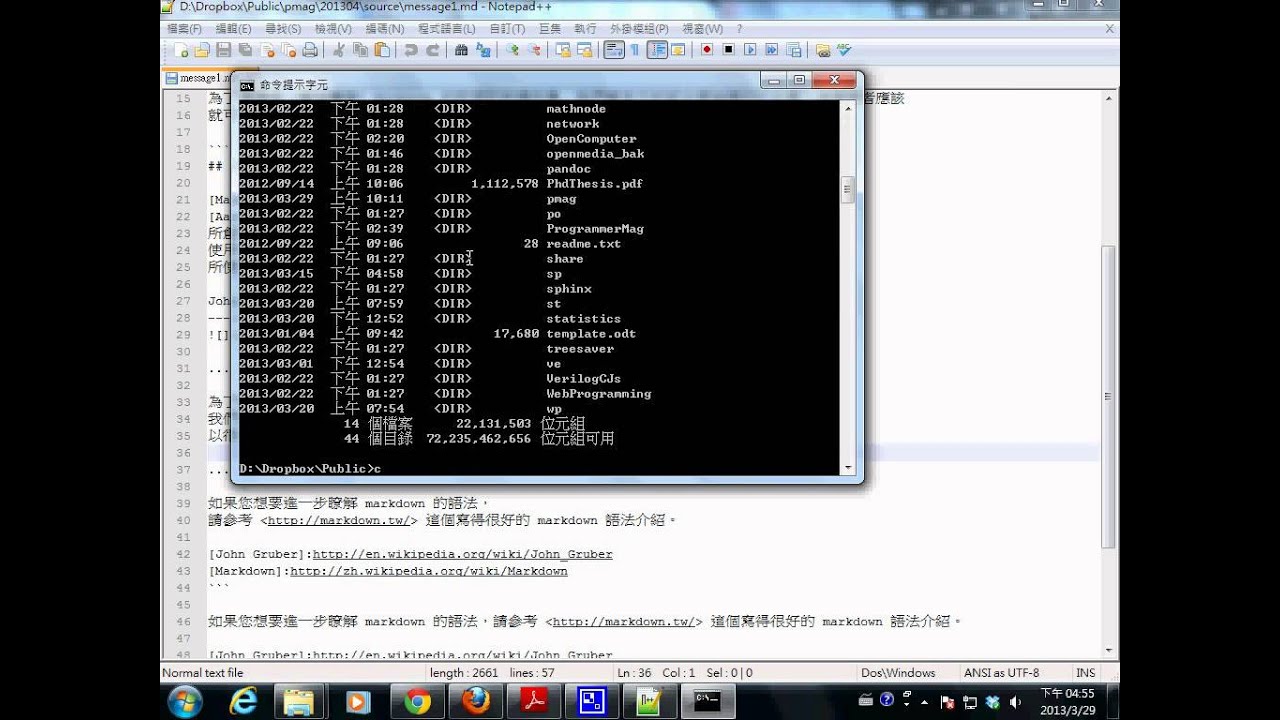Open the 外掛模組(P) menu
The width and height of the screenshot is (1280, 720).
[x=637, y=29]
